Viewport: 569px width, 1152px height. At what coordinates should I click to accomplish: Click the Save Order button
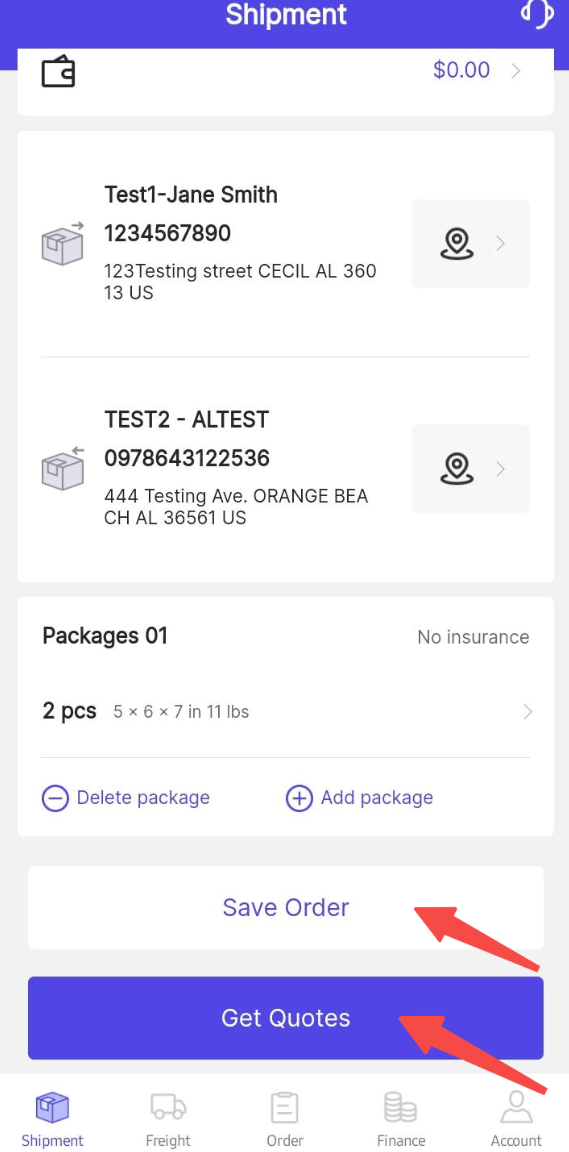pos(286,907)
